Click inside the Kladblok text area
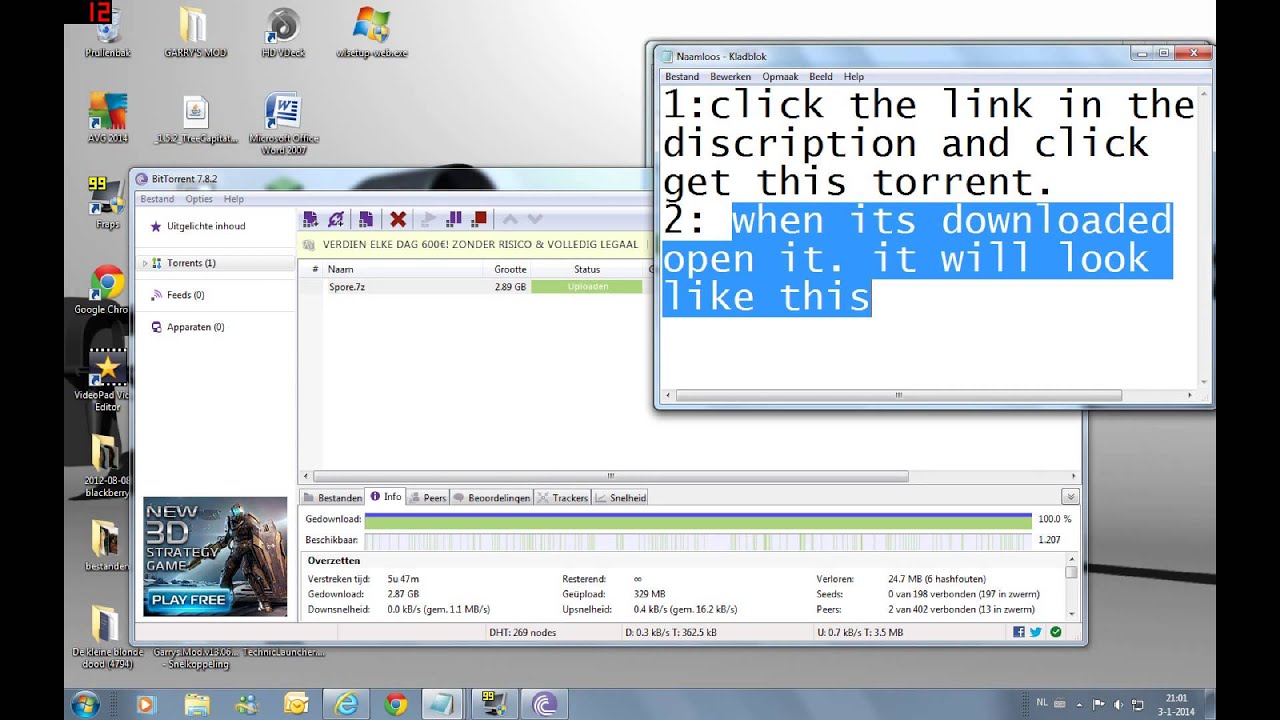This screenshot has width=1280, height=720. (x=929, y=238)
